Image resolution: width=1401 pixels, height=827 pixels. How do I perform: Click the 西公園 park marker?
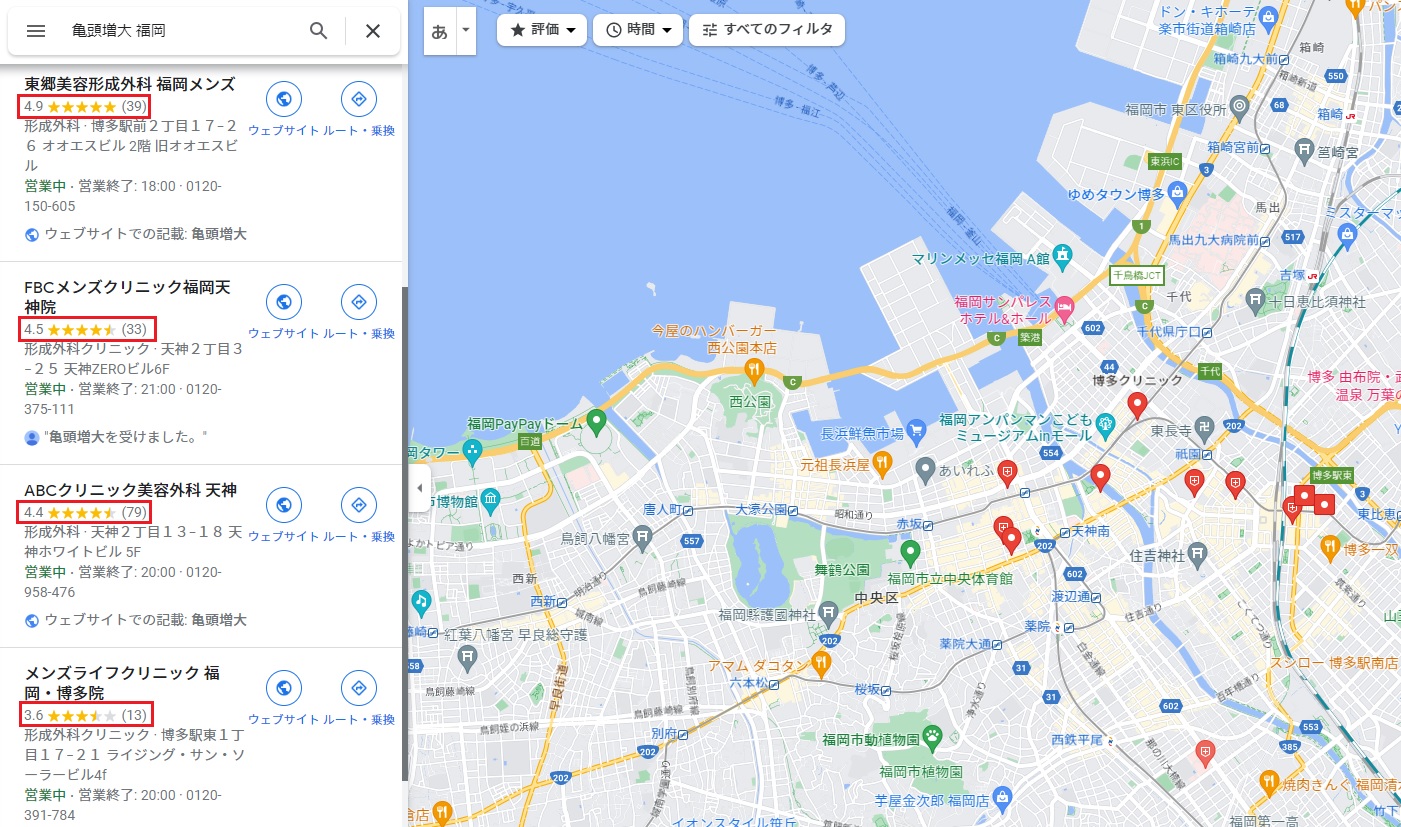[x=750, y=402]
